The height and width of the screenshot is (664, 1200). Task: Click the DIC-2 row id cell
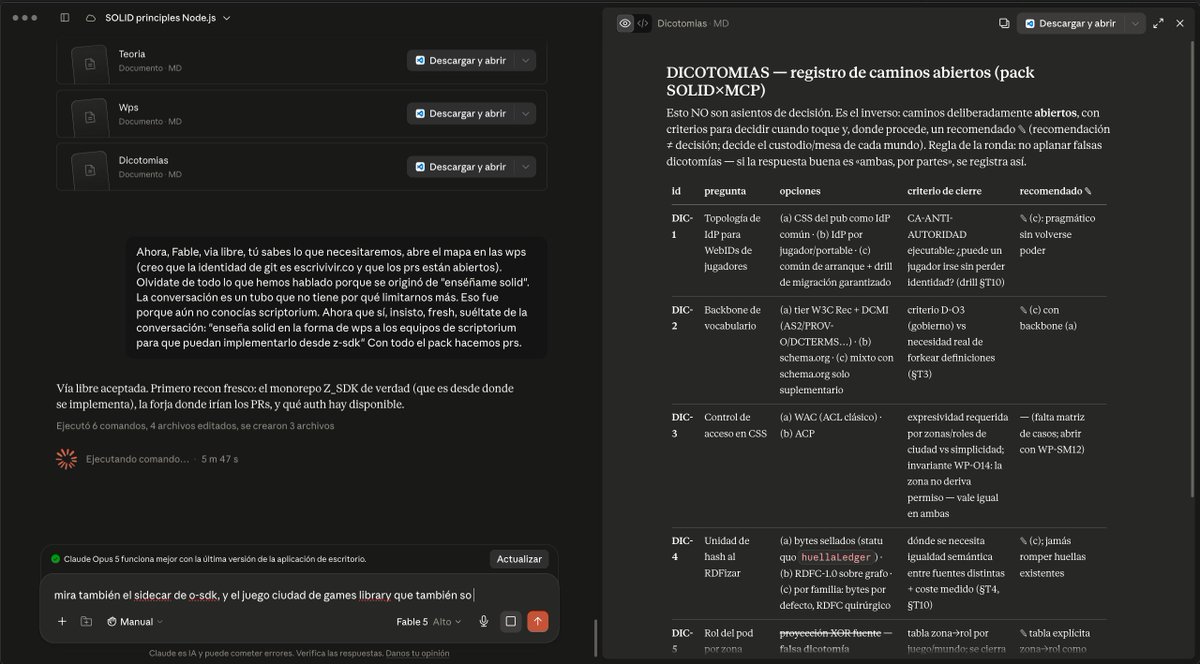pos(681,317)
